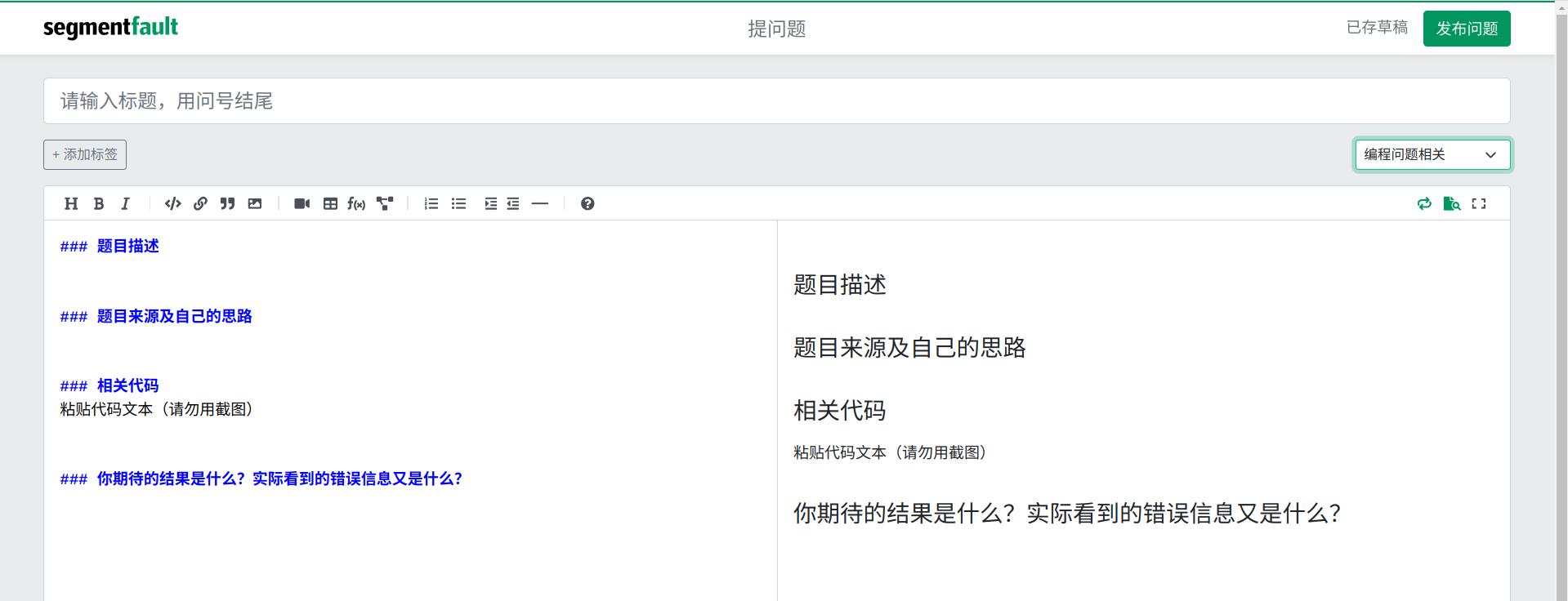This screenshot has height=601, width=1568.
Task: Click the 提问题 page title
Action: tap(777, 29)
